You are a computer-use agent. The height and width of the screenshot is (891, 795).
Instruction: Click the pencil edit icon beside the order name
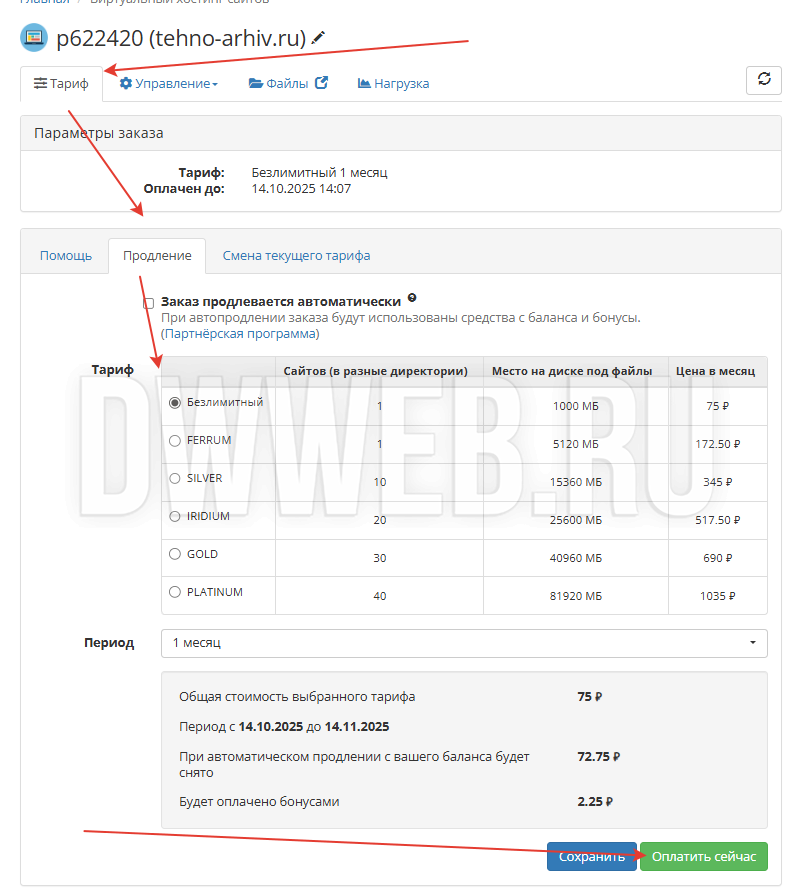[319, 38]
